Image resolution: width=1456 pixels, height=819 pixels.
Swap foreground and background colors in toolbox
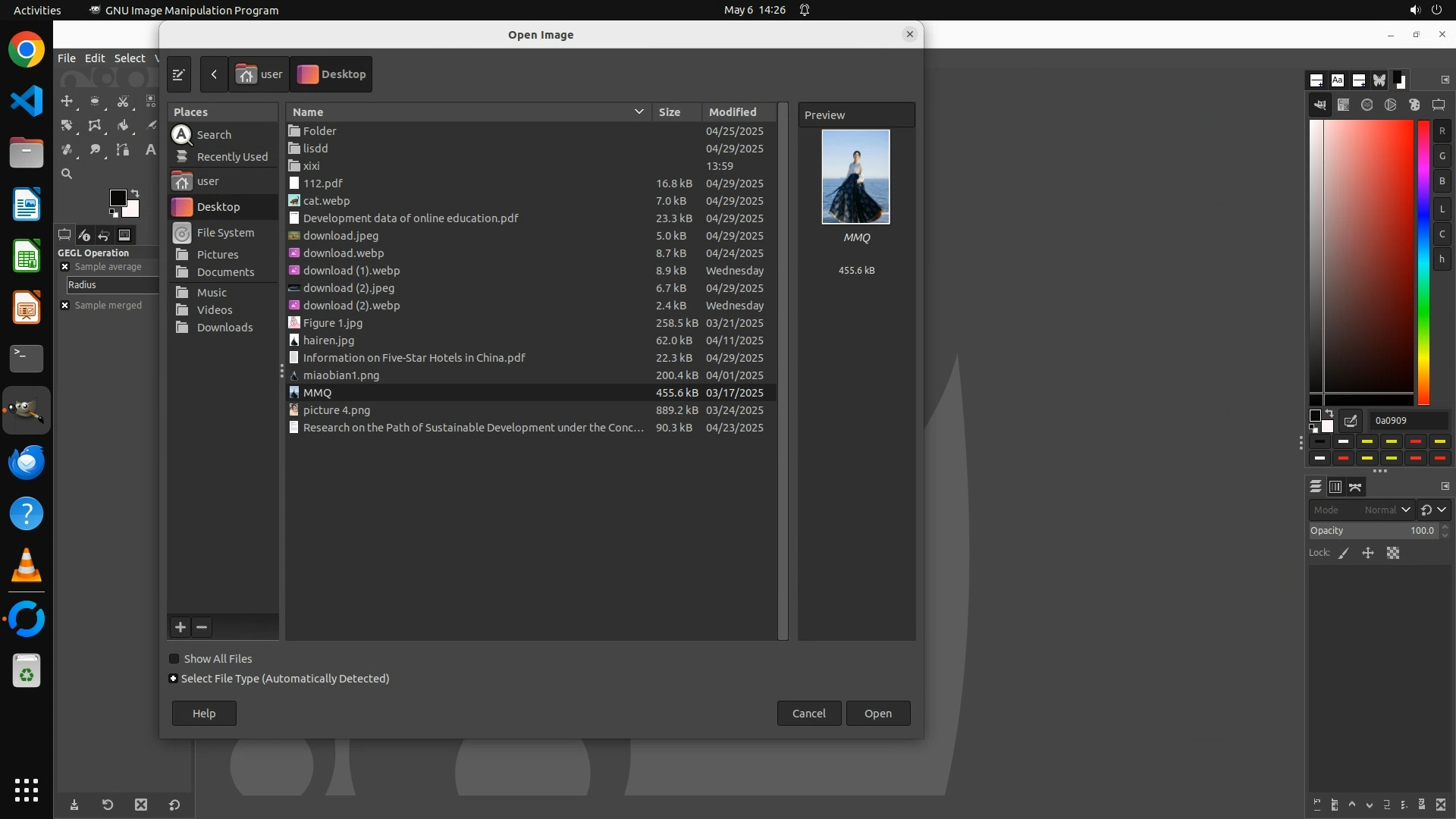pos(135,193)
